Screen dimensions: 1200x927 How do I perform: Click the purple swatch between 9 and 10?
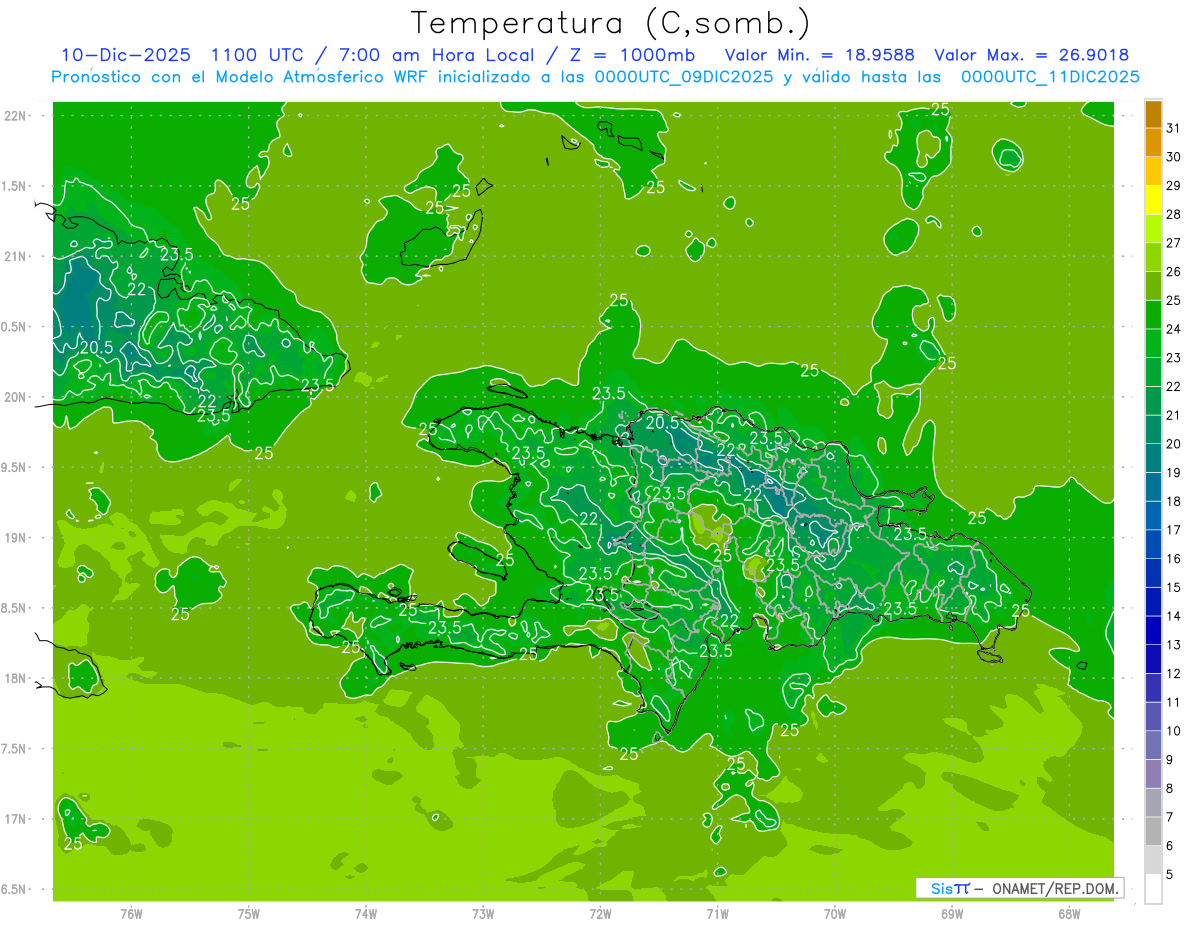1153,745
